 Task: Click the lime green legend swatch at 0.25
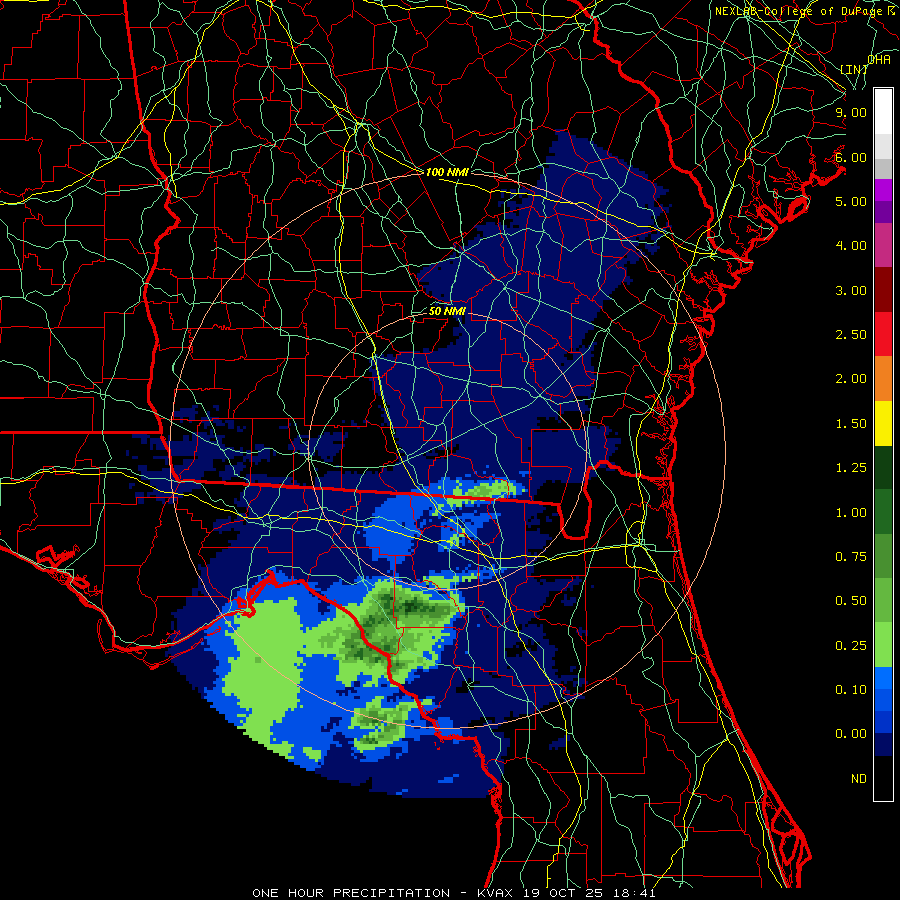coord(883,645)
